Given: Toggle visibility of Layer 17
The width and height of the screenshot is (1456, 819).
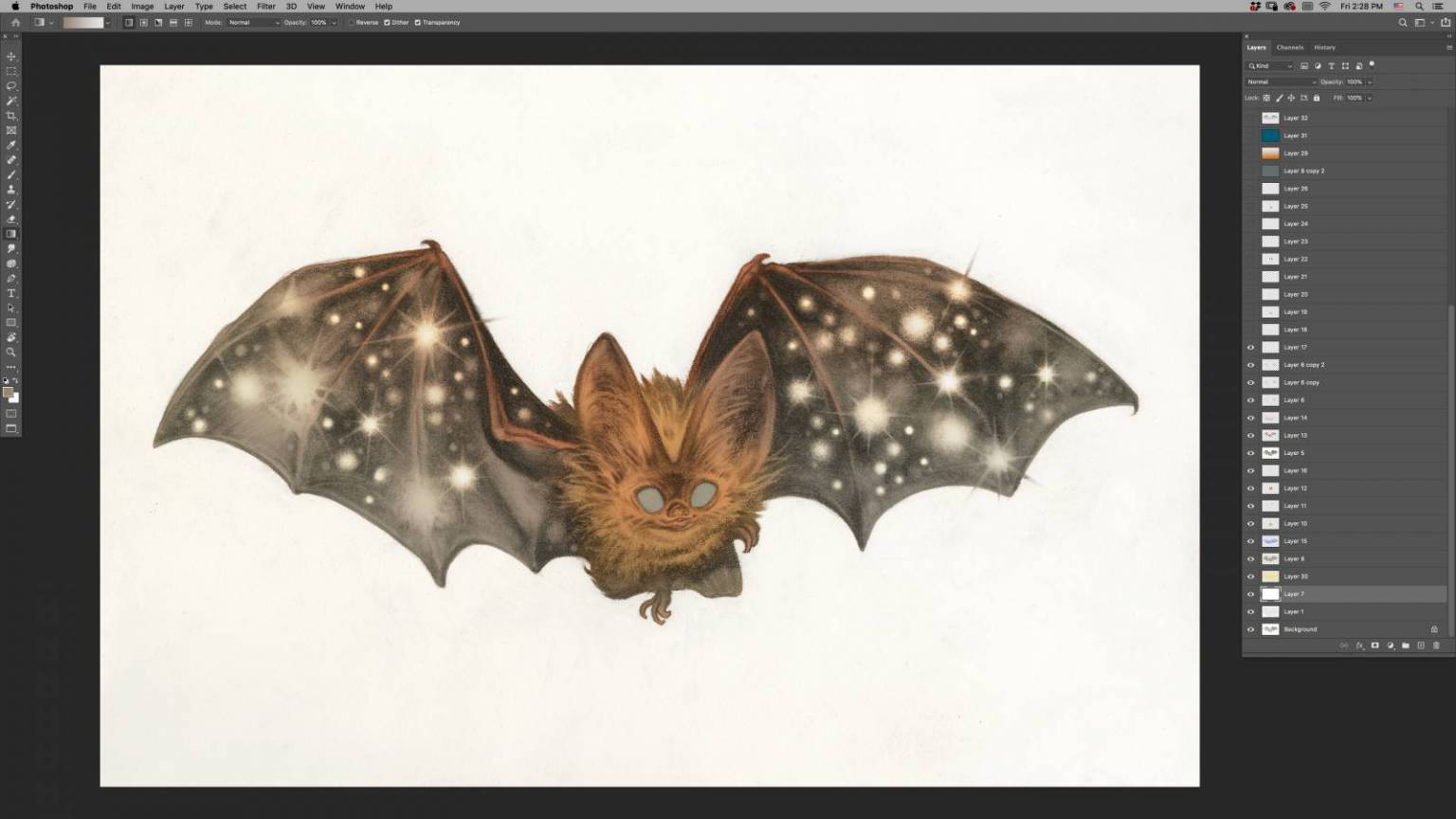Looking at the screenshot, I should point(1250,347).
